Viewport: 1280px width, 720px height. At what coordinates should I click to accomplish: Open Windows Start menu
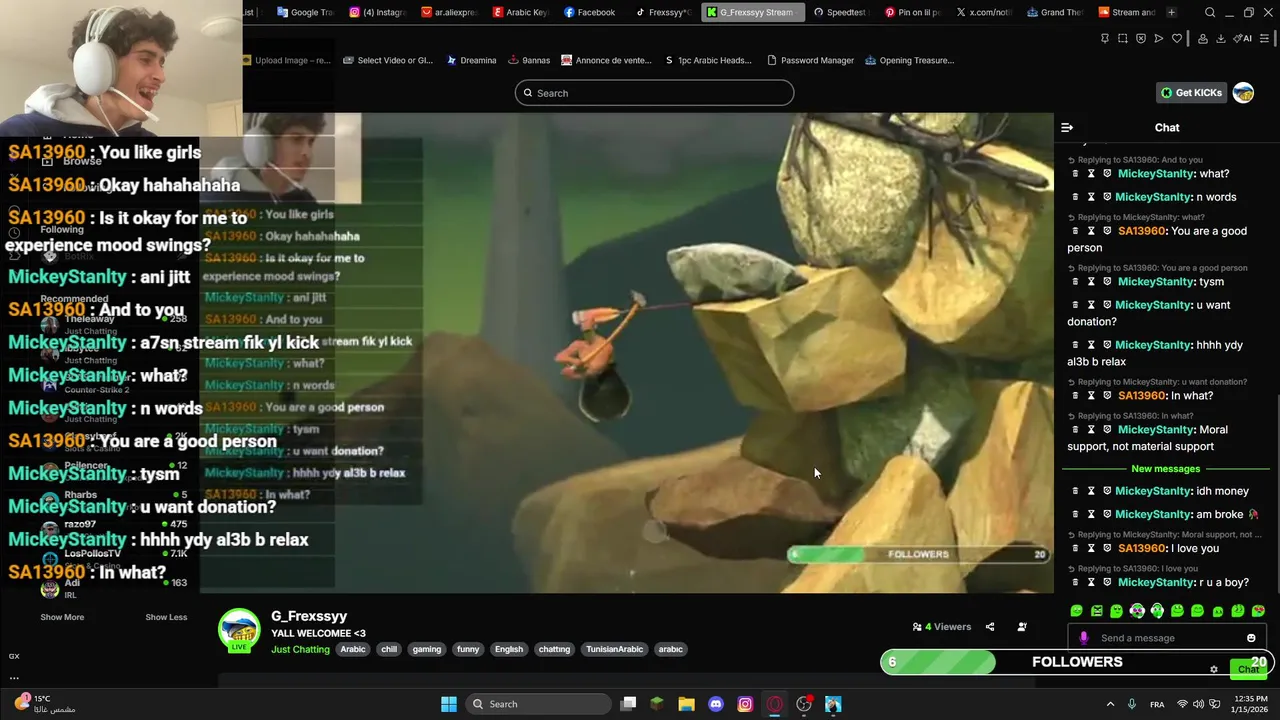(x=449, y=704)
